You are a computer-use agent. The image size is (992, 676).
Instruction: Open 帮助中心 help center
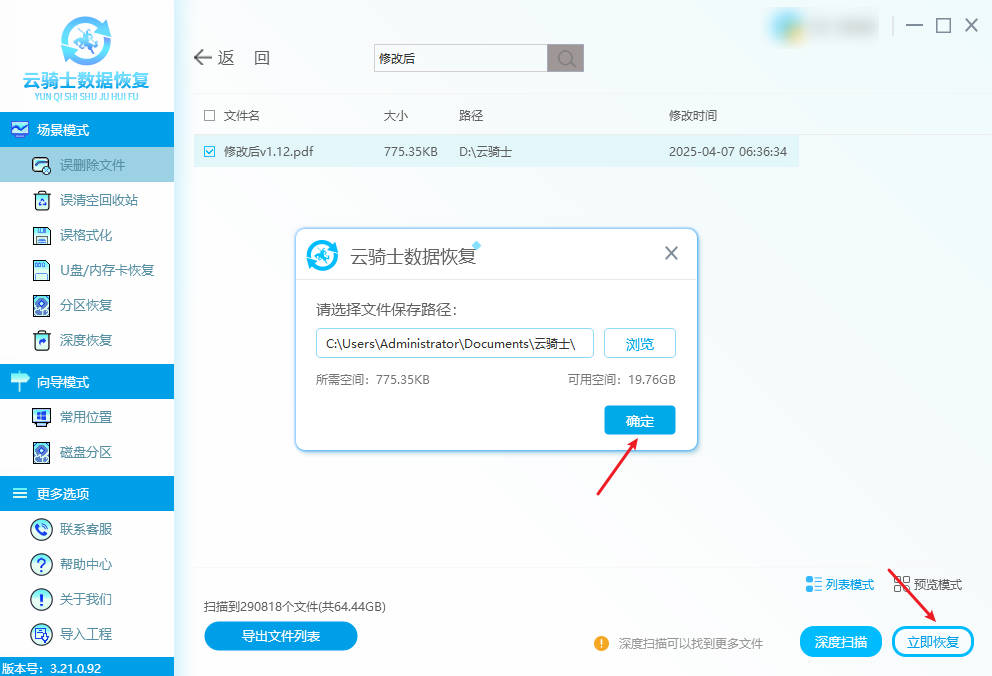86,564
